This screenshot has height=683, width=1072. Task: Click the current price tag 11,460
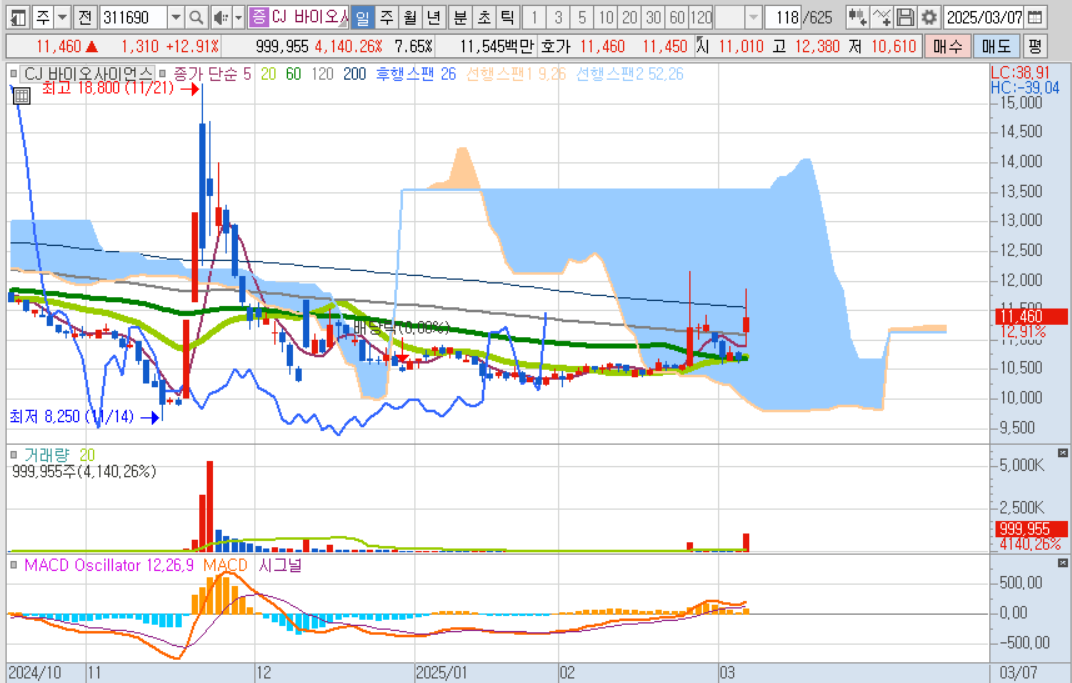(x=1030, y=317)
